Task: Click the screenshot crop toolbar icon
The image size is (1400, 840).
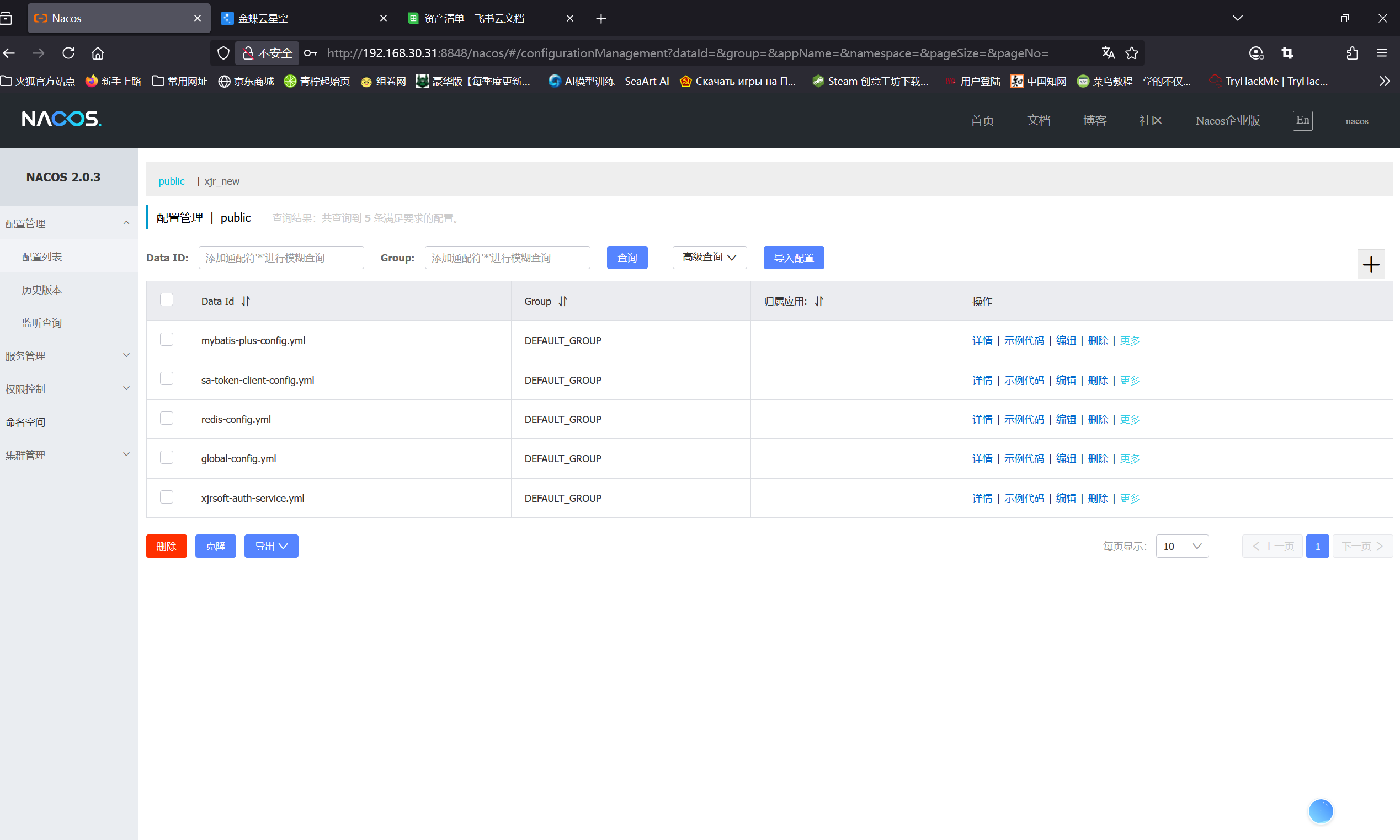Action: 1287,53
